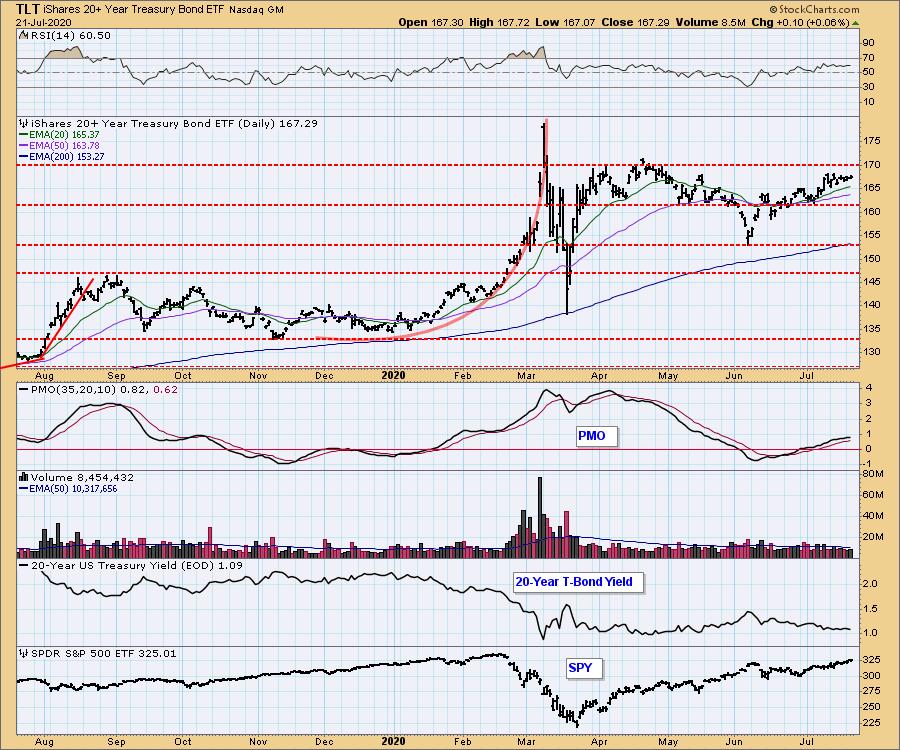Click the histogram icon before Volume 8,454,432
Screen dimensions: 900x750
(x=24, y=477)
